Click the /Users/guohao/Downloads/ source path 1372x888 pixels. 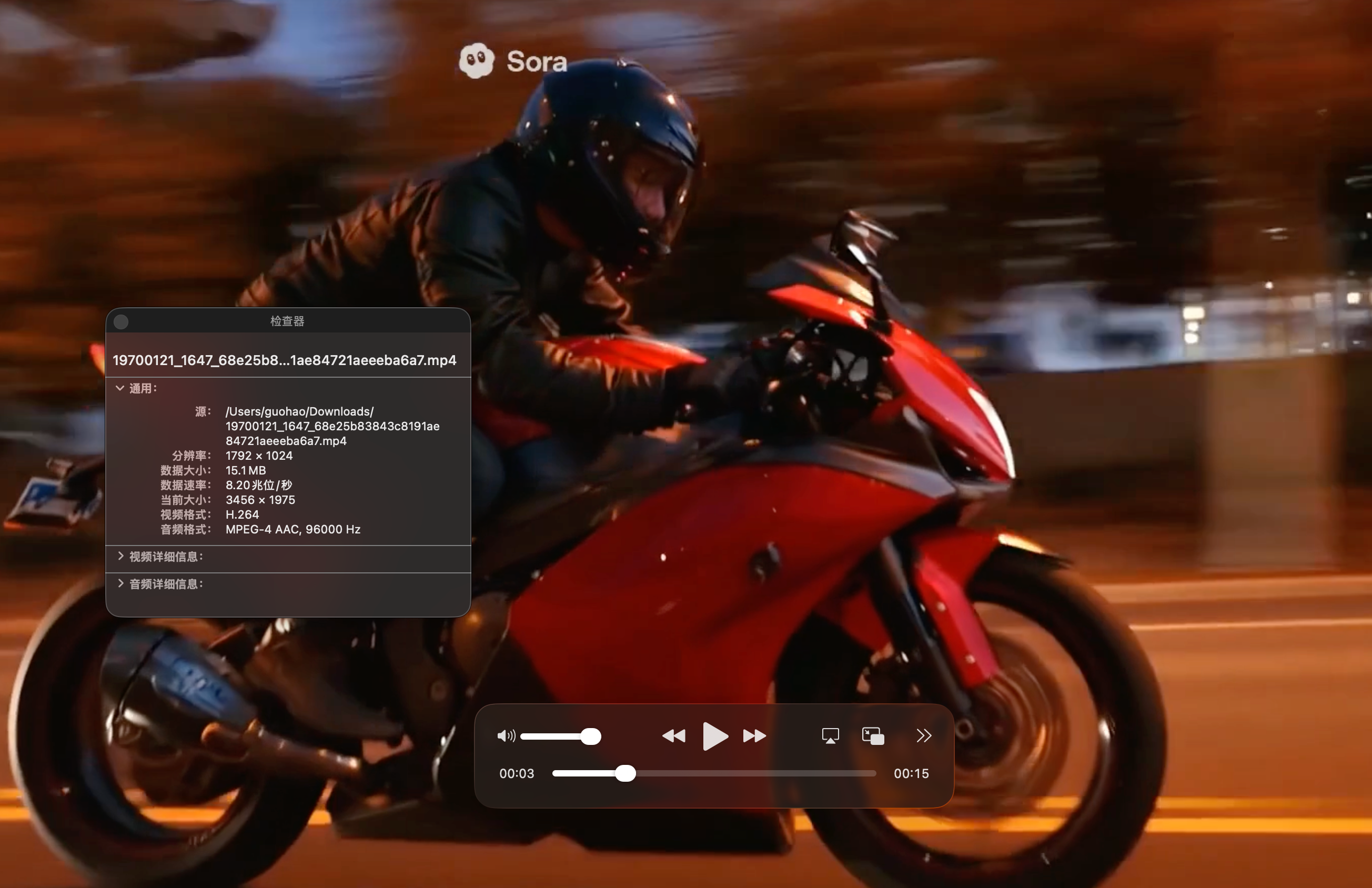(299, 412)
